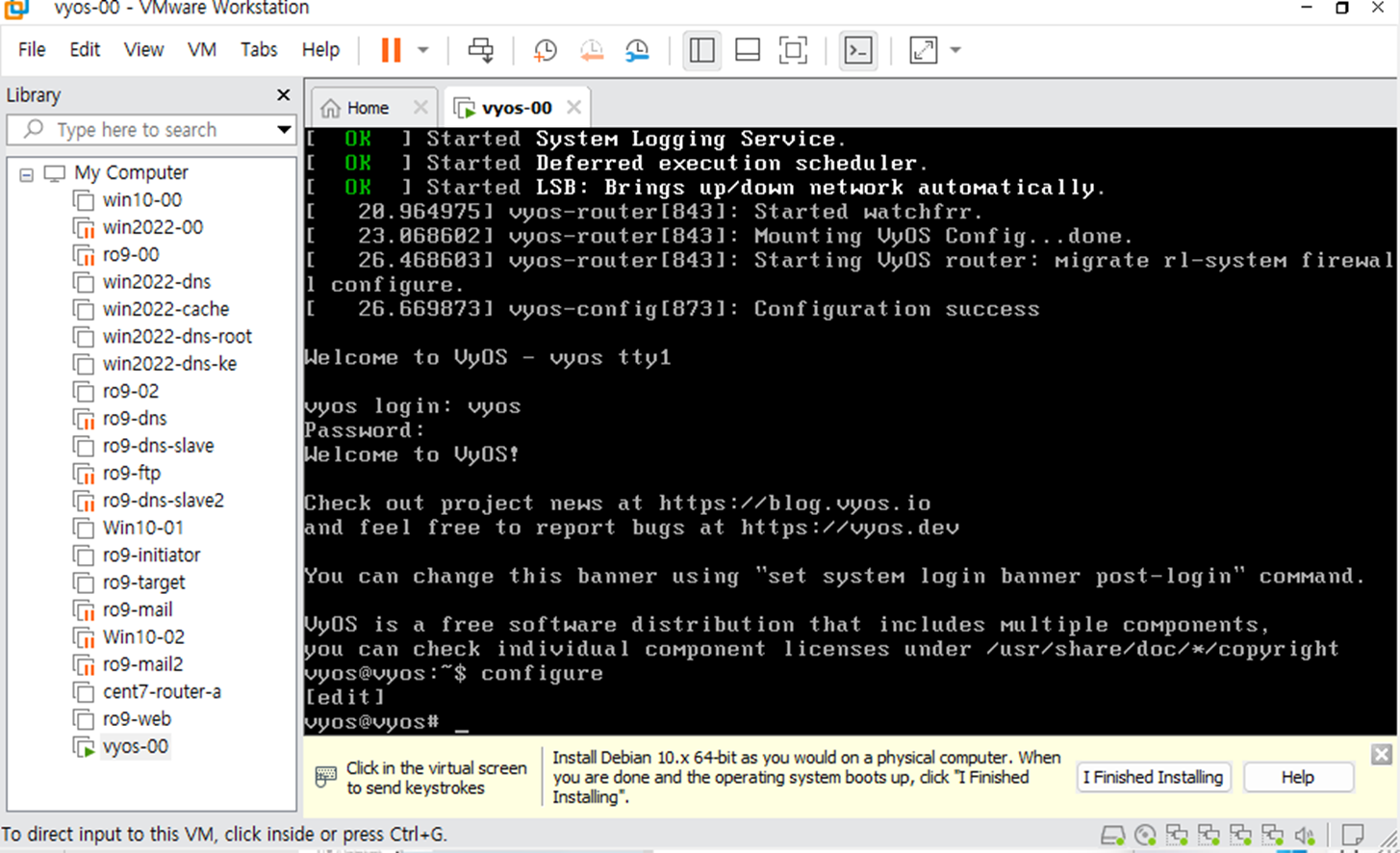Open the snapshot manager with wrench icon
Viewport: 1400px width, 853px height.
point(637,50)
